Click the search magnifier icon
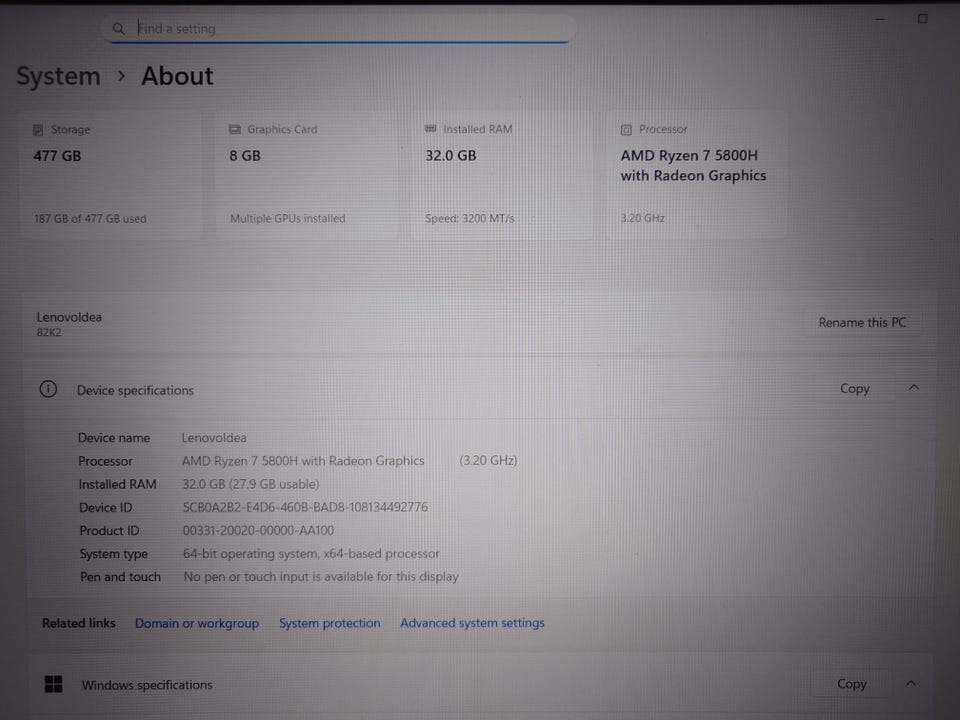Screen dimensions: 960x720 click(119, 29)
